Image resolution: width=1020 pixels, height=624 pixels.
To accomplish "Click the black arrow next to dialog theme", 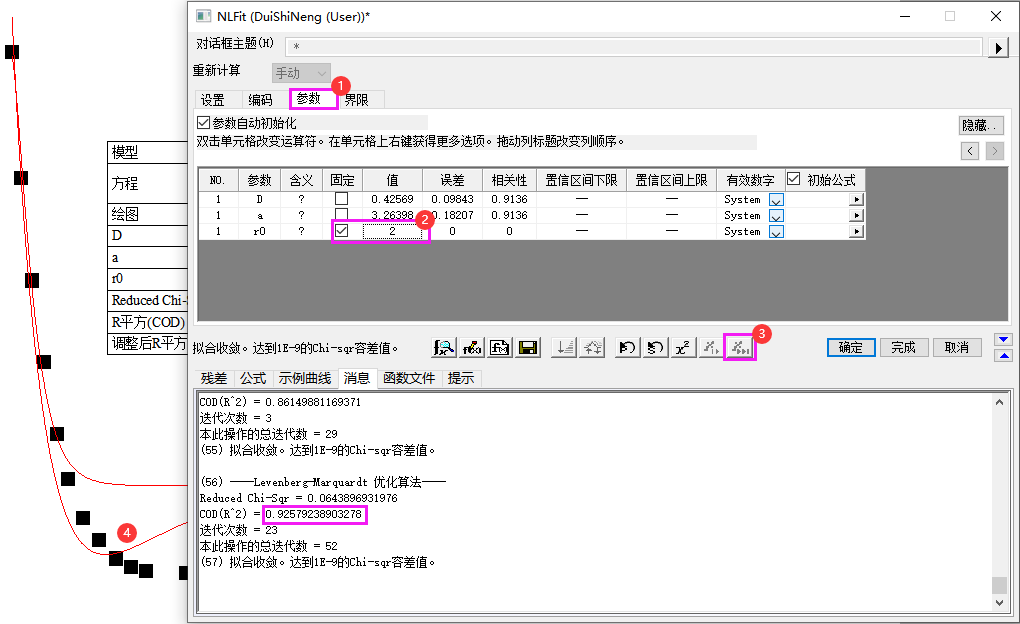I will tap(998, 47).
